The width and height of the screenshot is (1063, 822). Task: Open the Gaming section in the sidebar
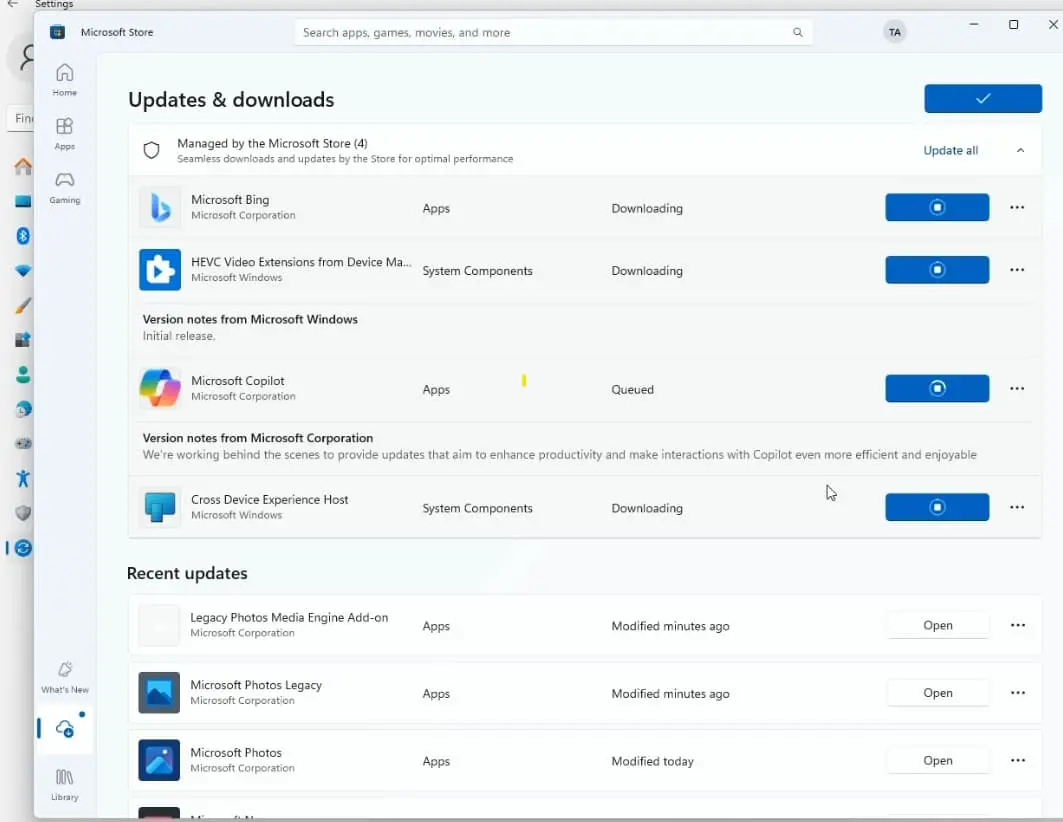[x=64, y=188]
